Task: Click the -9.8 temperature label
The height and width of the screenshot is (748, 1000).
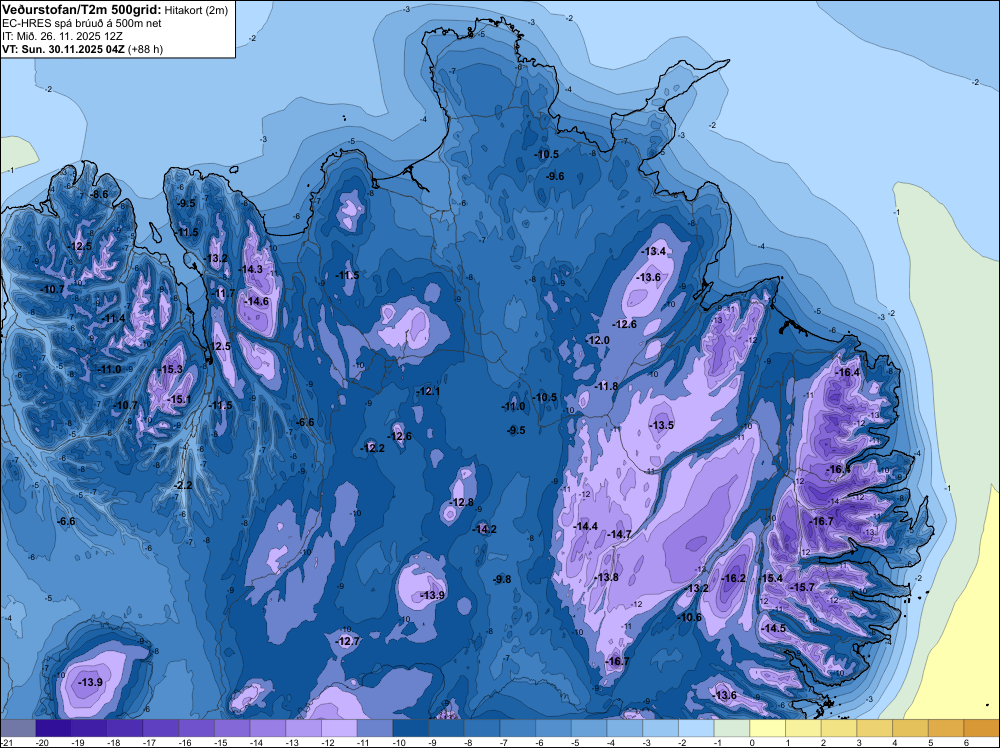Action: (503, 579)
